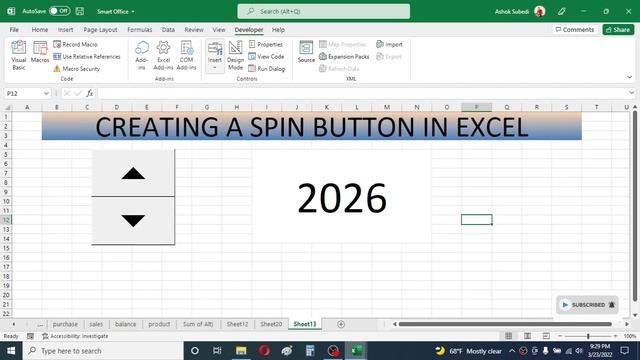Switch to the Home tab
Viewport: 640px width, 360px height.
(x=40, y=30)
